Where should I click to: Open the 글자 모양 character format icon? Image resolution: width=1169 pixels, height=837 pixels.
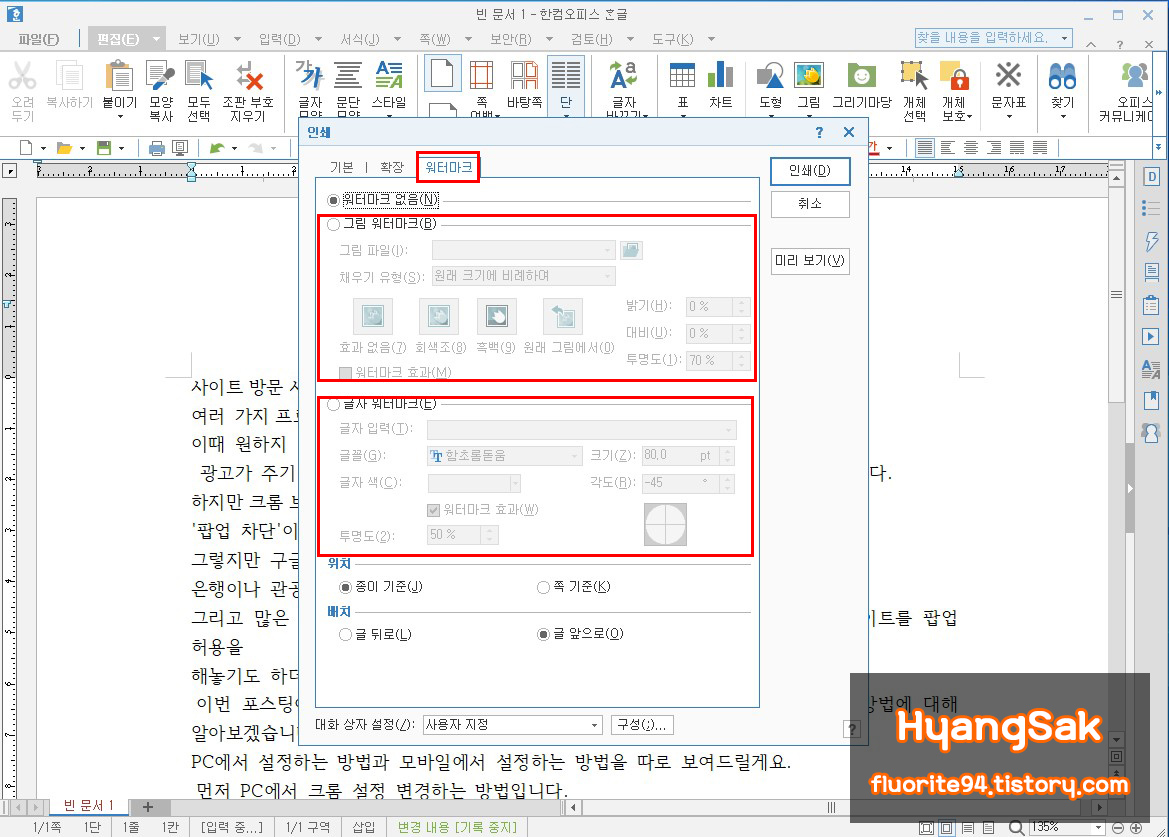coord(309,76)
